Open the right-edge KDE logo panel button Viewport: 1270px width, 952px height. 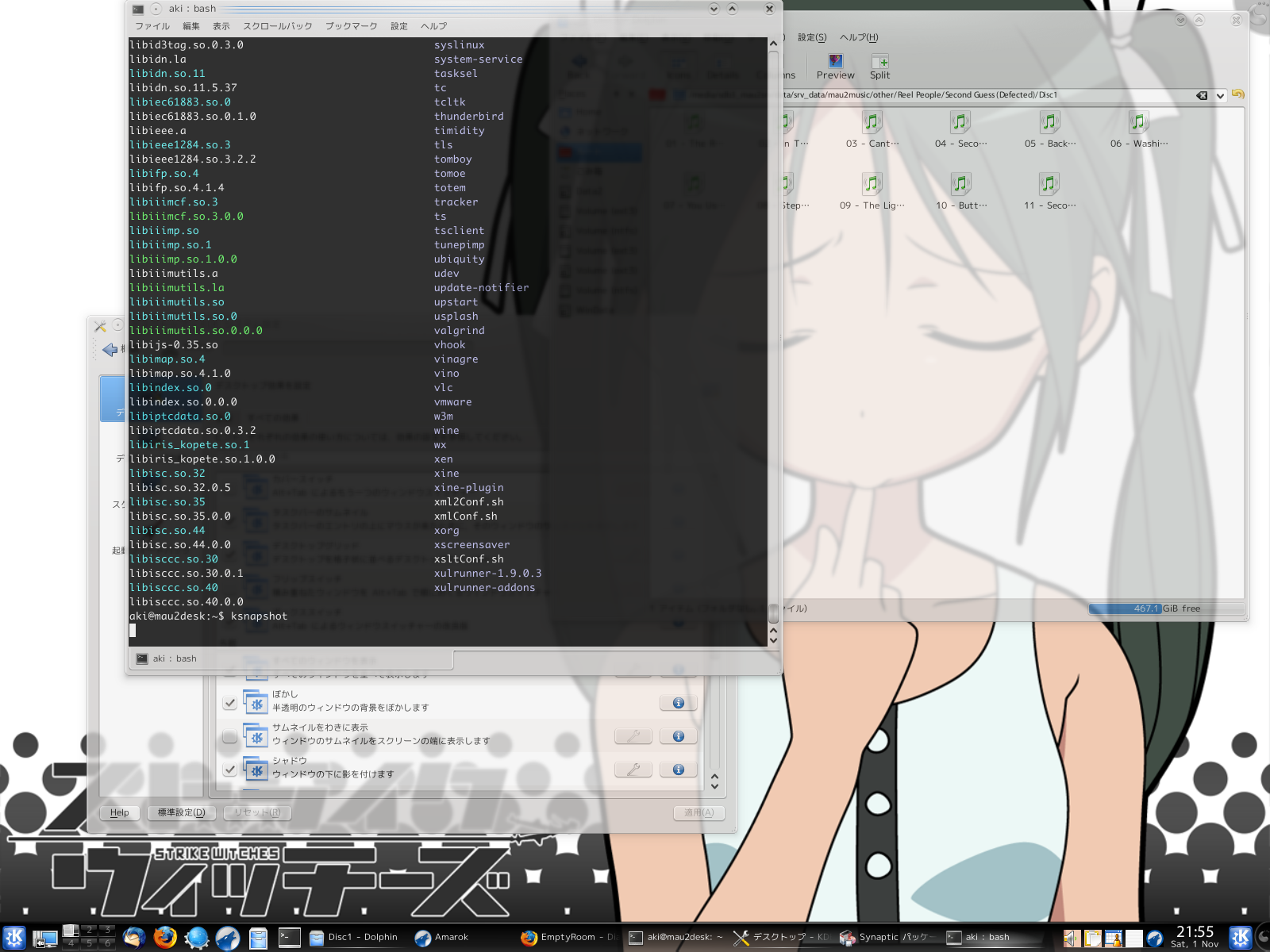(x=1240, y=938)
